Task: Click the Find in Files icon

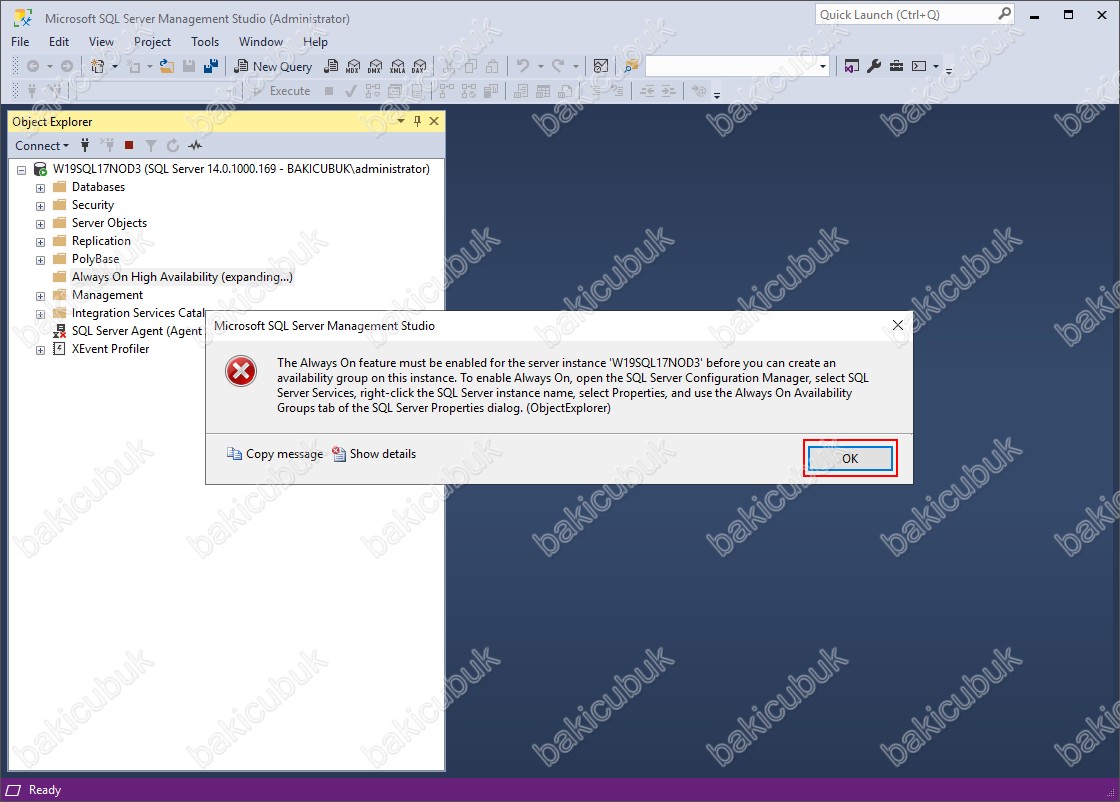Action: tap(631, 66)
